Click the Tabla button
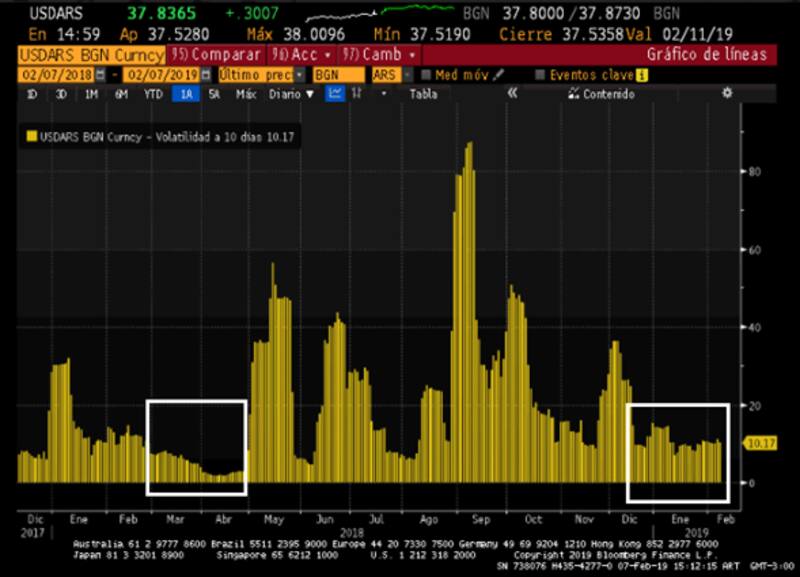The width and height of the screenshot is (800, 577). coord(423,93)
